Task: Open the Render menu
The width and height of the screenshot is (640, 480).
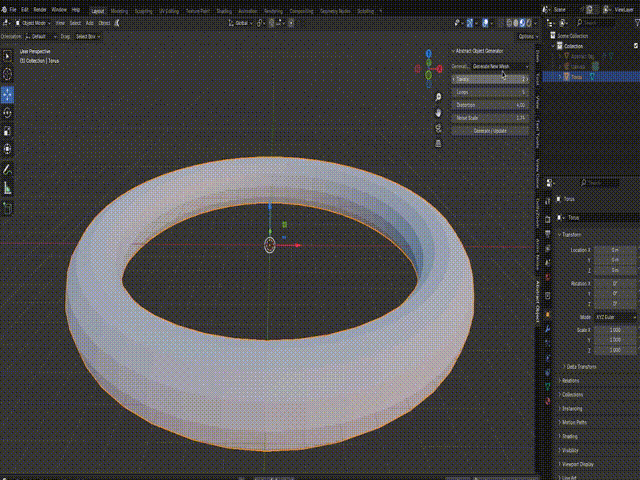Action: 40,9
